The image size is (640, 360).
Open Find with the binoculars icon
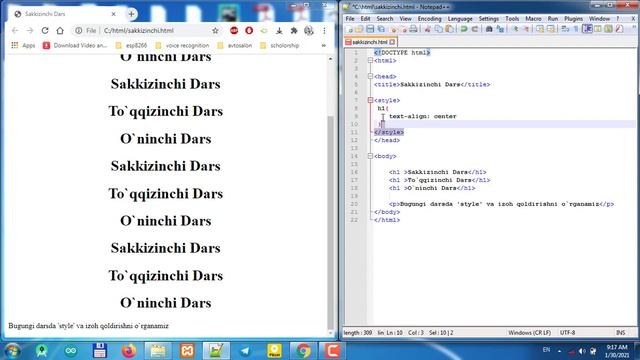pyautogui.click(x=489, y=29)
